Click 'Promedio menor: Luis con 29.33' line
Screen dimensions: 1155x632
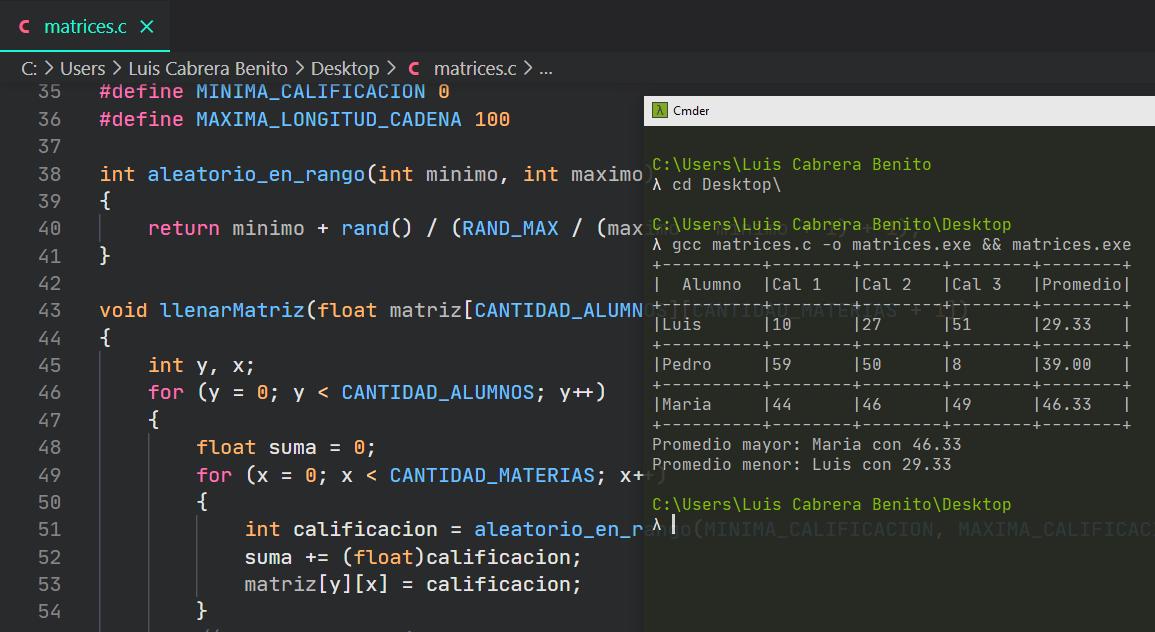coord(801,464)
